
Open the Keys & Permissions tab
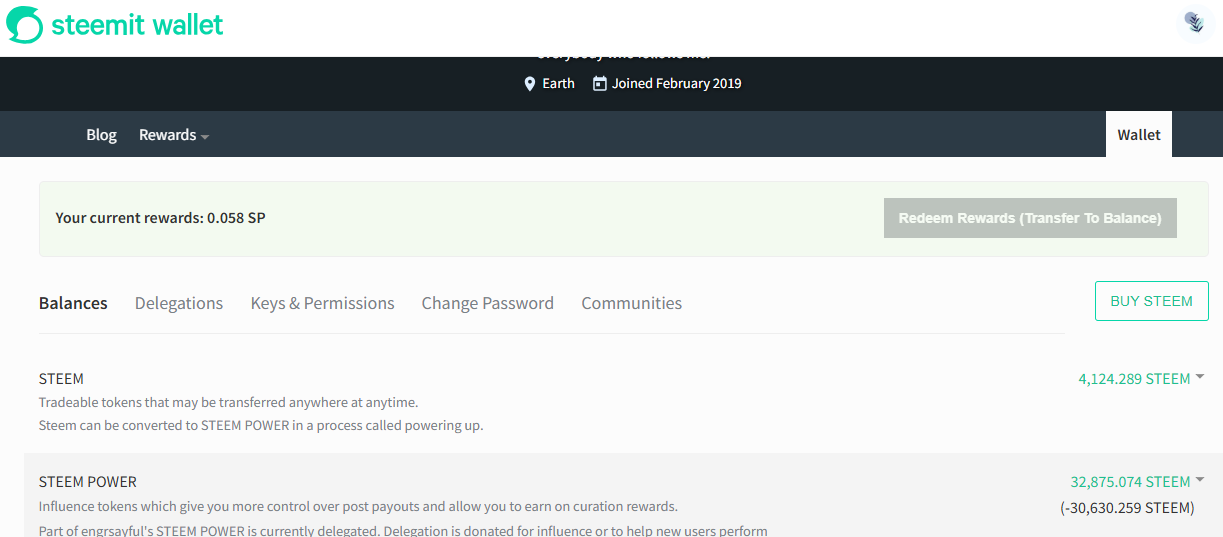tap(322, 303)
